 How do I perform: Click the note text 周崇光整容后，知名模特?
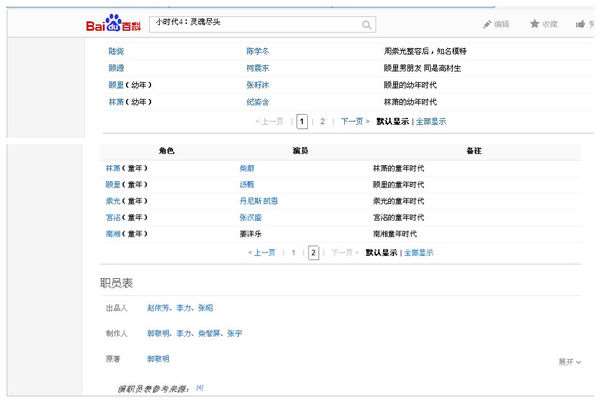pos(425,51)
